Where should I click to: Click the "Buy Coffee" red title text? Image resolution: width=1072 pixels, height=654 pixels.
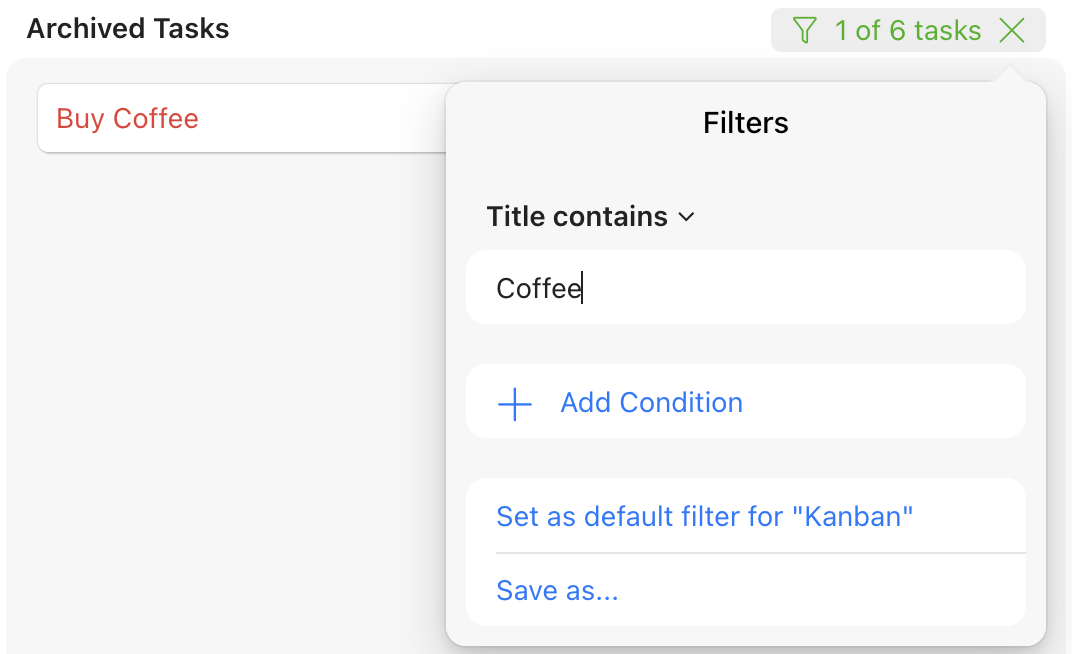128,118
